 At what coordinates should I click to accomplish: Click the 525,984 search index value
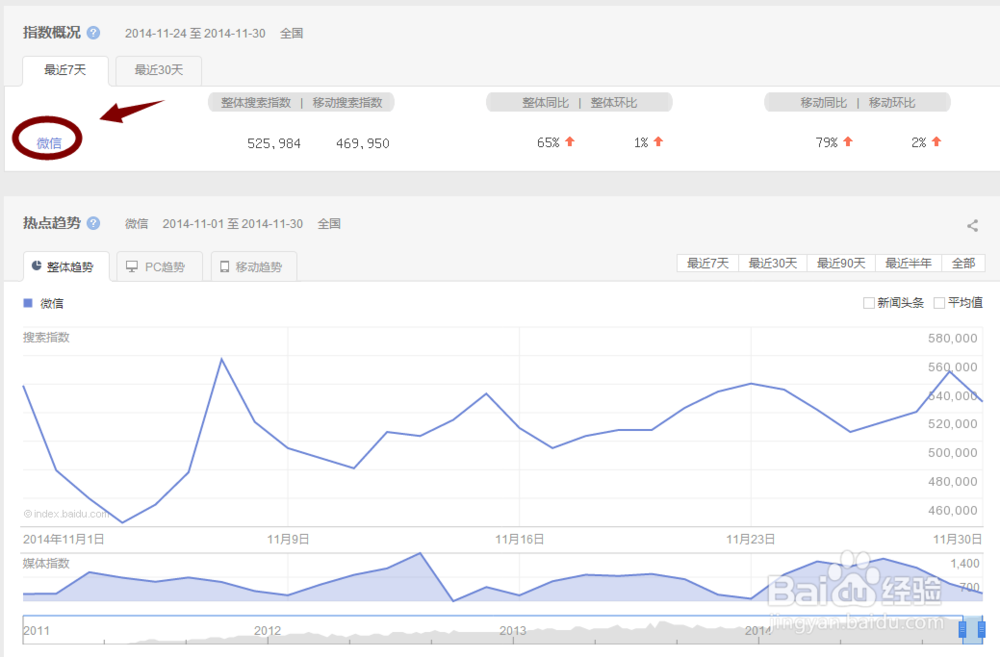click(274, 144)
